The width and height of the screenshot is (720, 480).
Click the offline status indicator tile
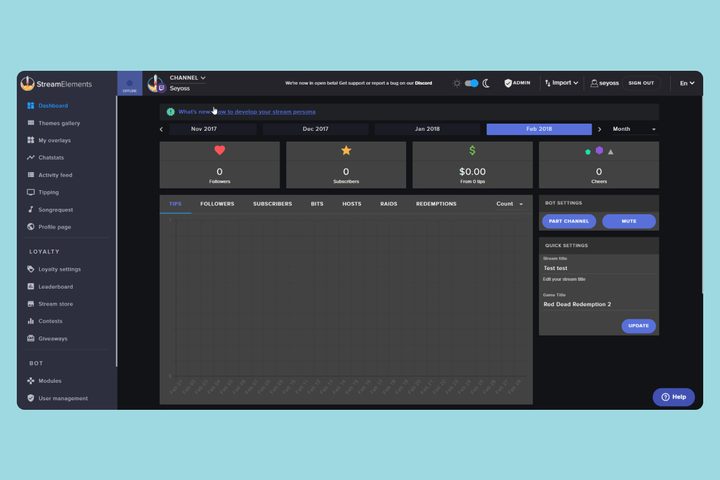[x=129, y=84]
